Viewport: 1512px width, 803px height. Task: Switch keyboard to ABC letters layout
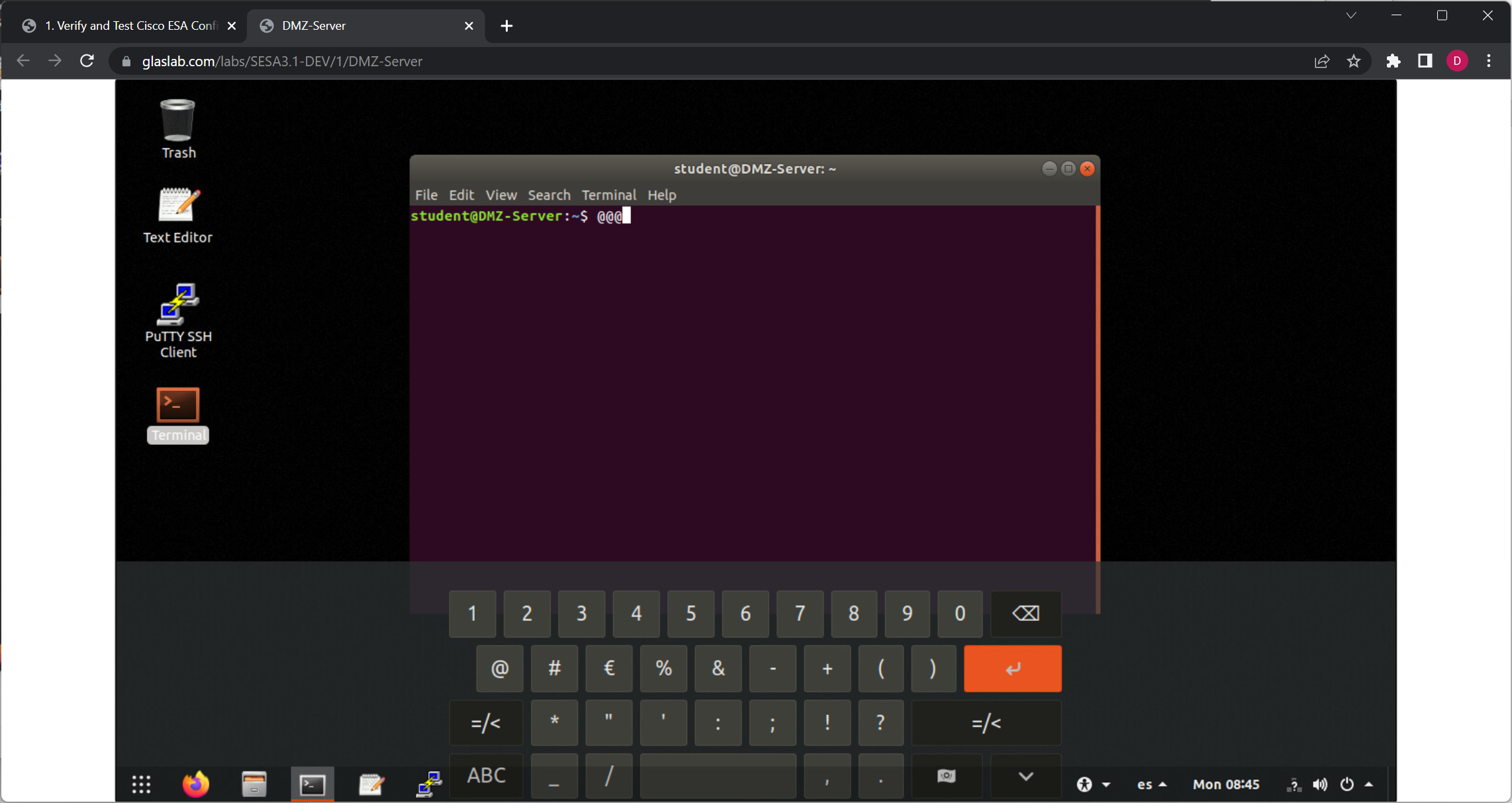486,775
